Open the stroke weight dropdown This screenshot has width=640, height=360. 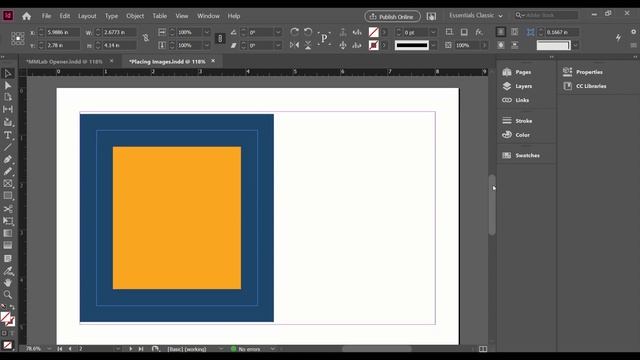point(433,32)
